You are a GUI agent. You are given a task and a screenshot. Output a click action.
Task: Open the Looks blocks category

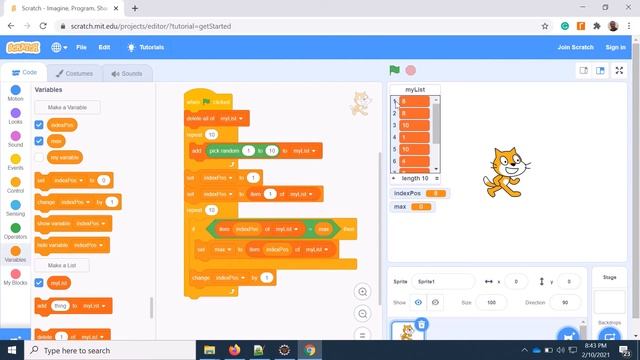(16, 116)
